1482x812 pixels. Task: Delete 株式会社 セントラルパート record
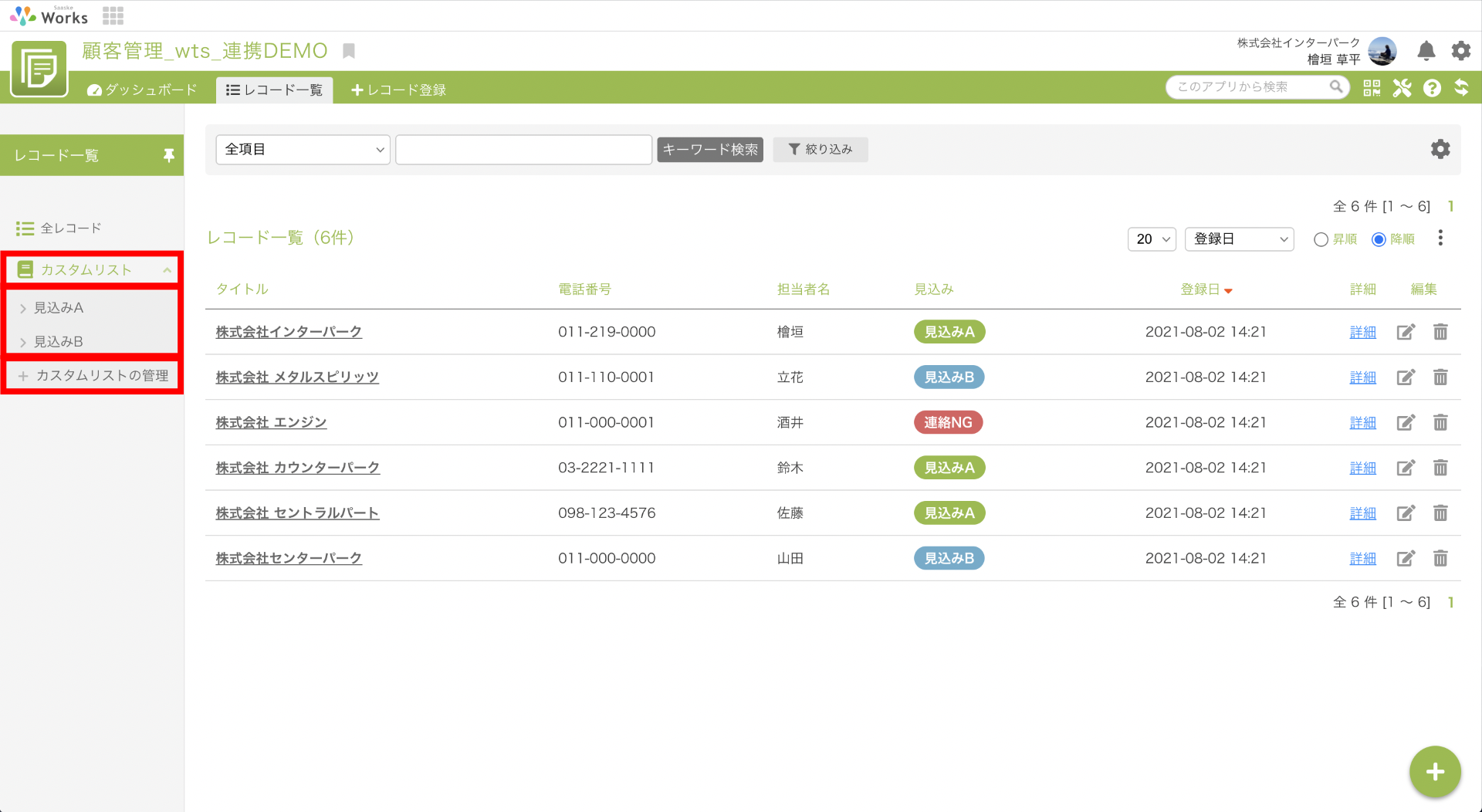1440,513
